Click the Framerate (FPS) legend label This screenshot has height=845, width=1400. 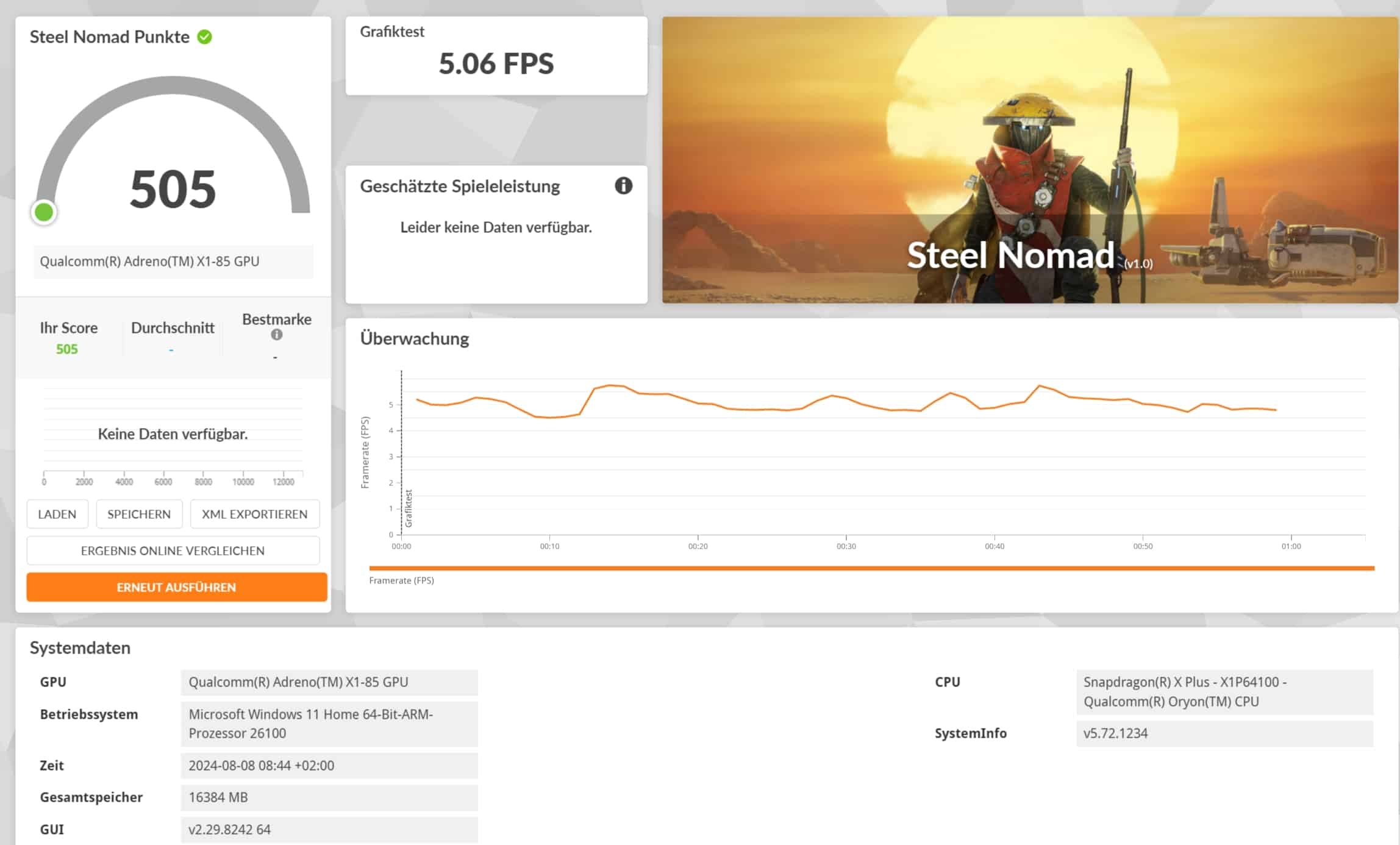click(x=401, y=580)
